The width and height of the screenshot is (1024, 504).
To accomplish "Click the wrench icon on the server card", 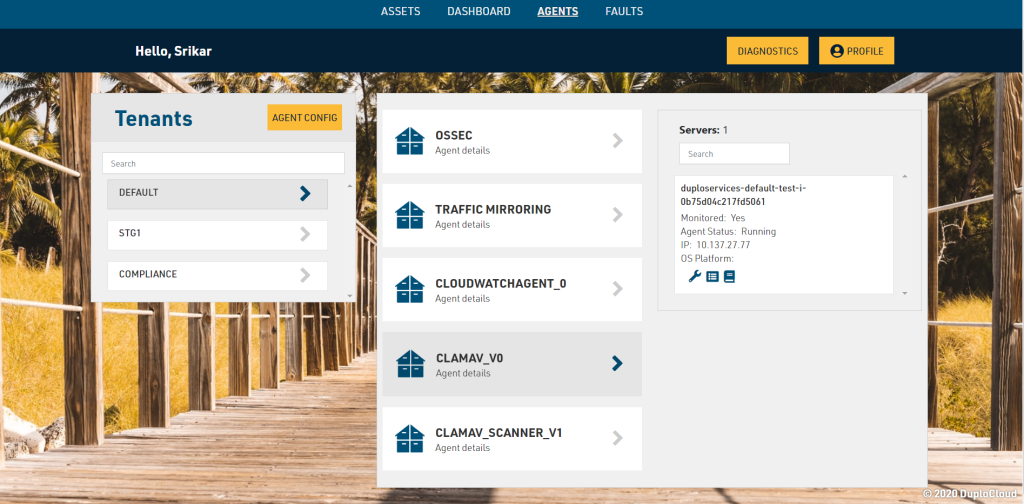I will tap(695, 276).
